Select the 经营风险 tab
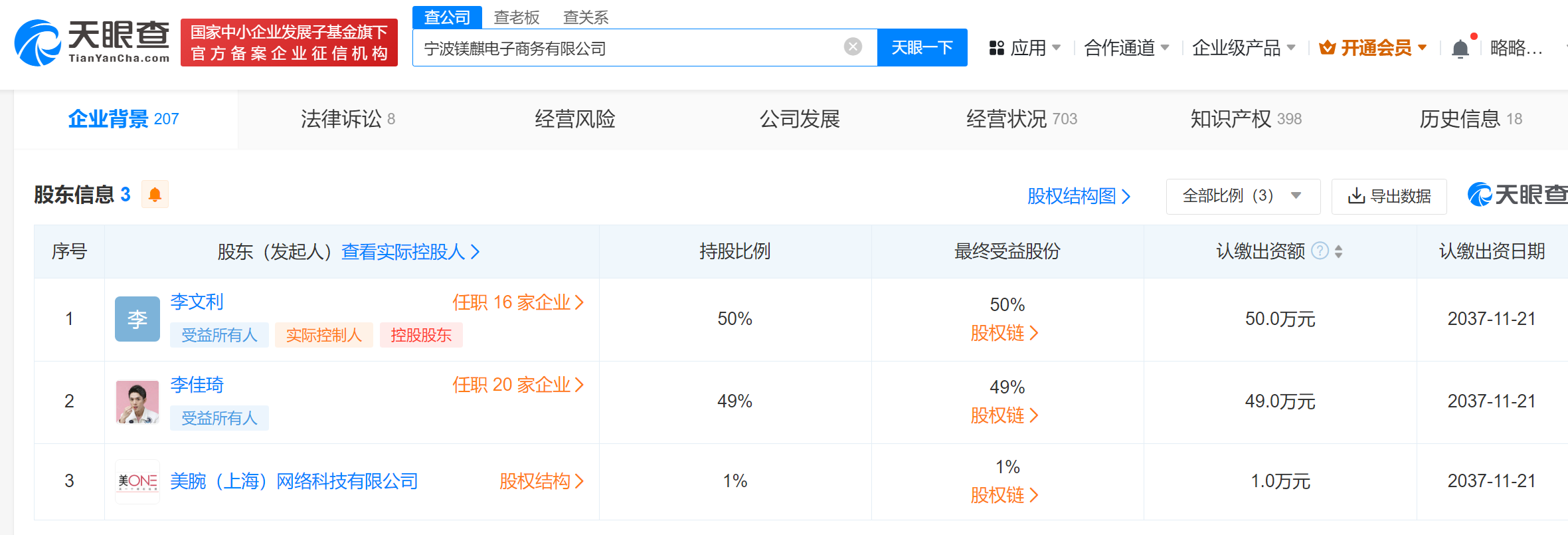Viewport: 1568px width, 535px height. point(575,119)
